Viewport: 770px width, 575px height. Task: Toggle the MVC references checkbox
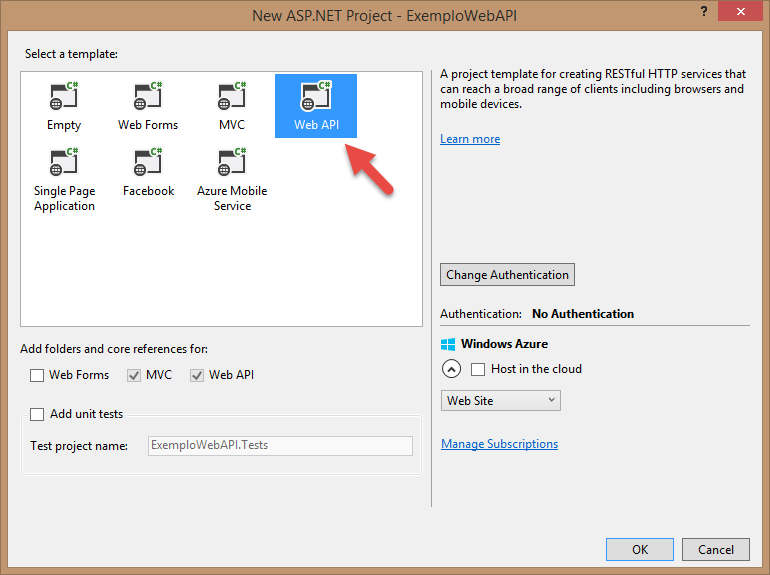click(134, 375)
